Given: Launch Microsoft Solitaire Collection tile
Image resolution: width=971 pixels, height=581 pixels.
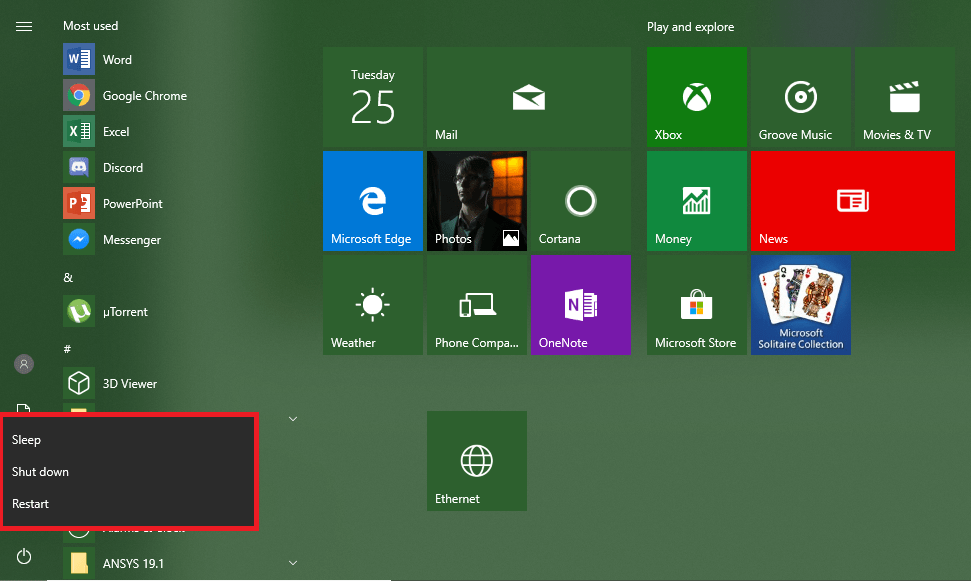Looking at the screenshot, I should point(801,305).
